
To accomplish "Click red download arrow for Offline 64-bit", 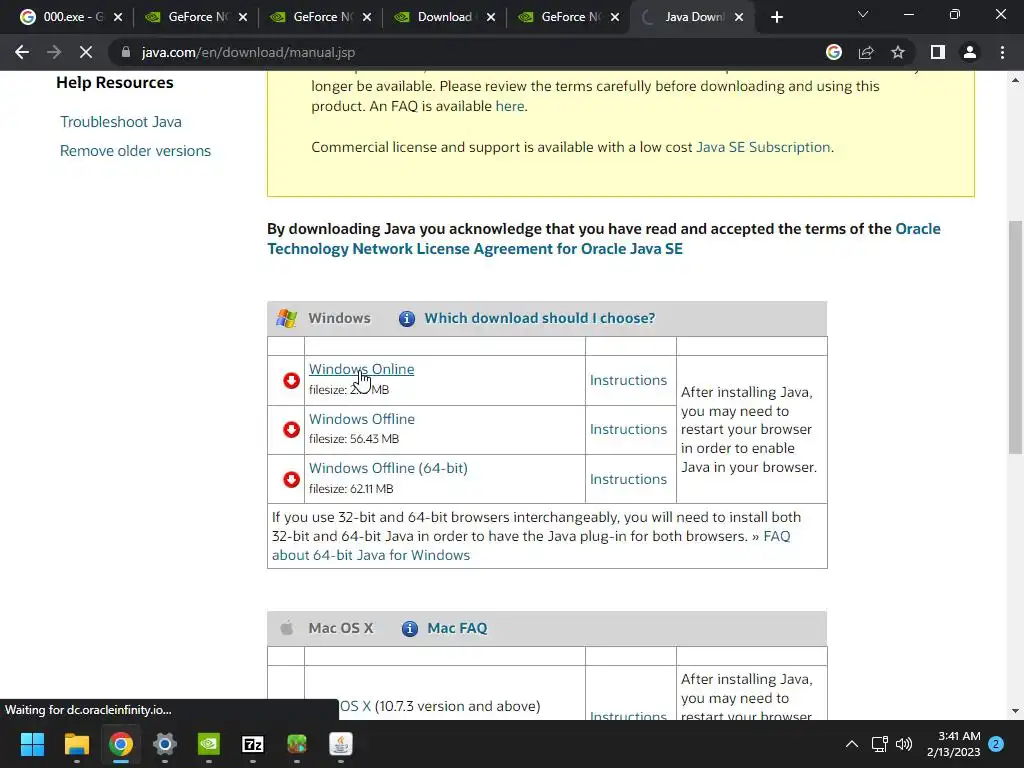I will pyautogui.click(x=291, y=479).
